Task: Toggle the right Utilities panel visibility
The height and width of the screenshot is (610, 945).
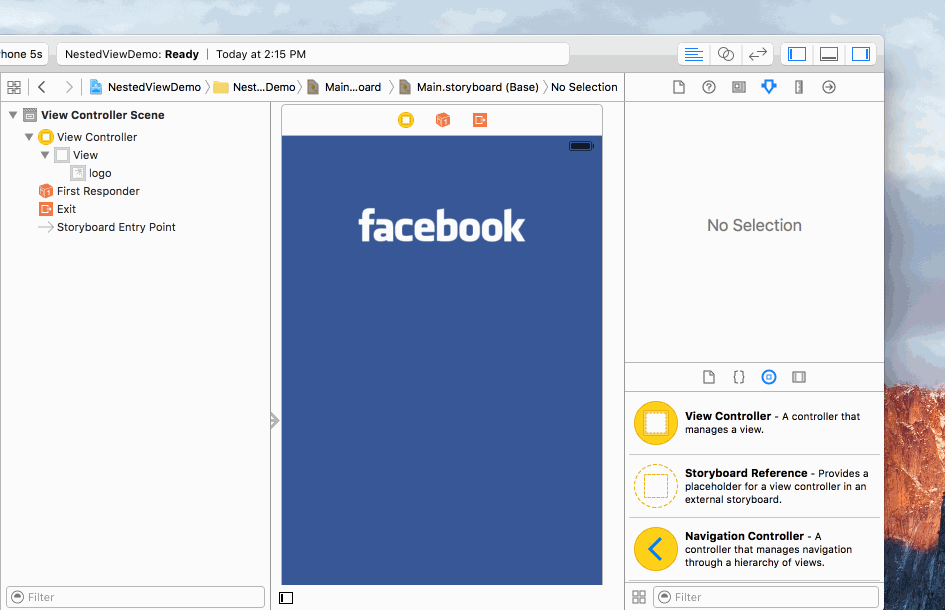Action: [861, 53]
